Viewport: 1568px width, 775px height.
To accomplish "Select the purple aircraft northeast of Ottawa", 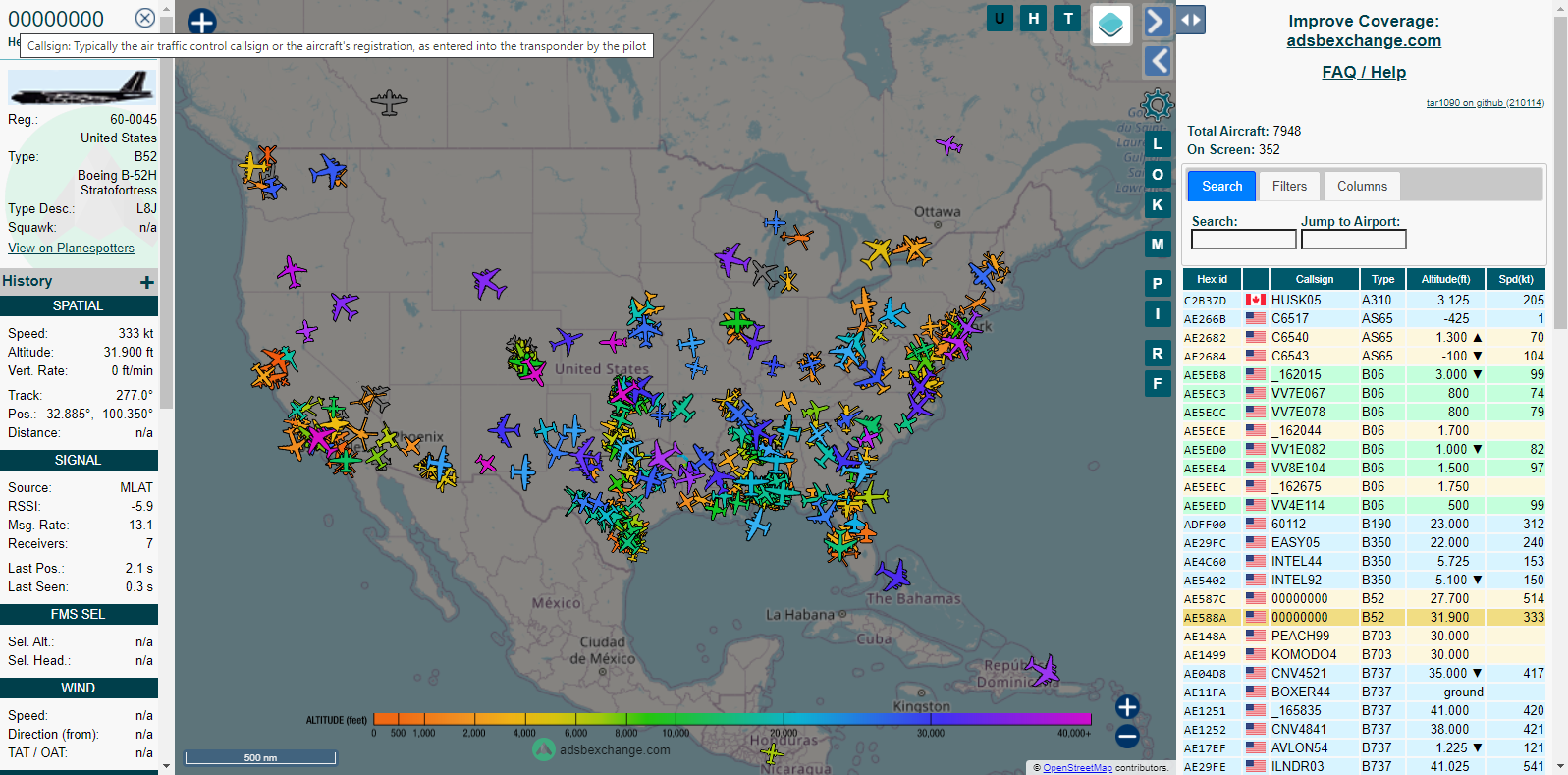I will pos(949,145).
